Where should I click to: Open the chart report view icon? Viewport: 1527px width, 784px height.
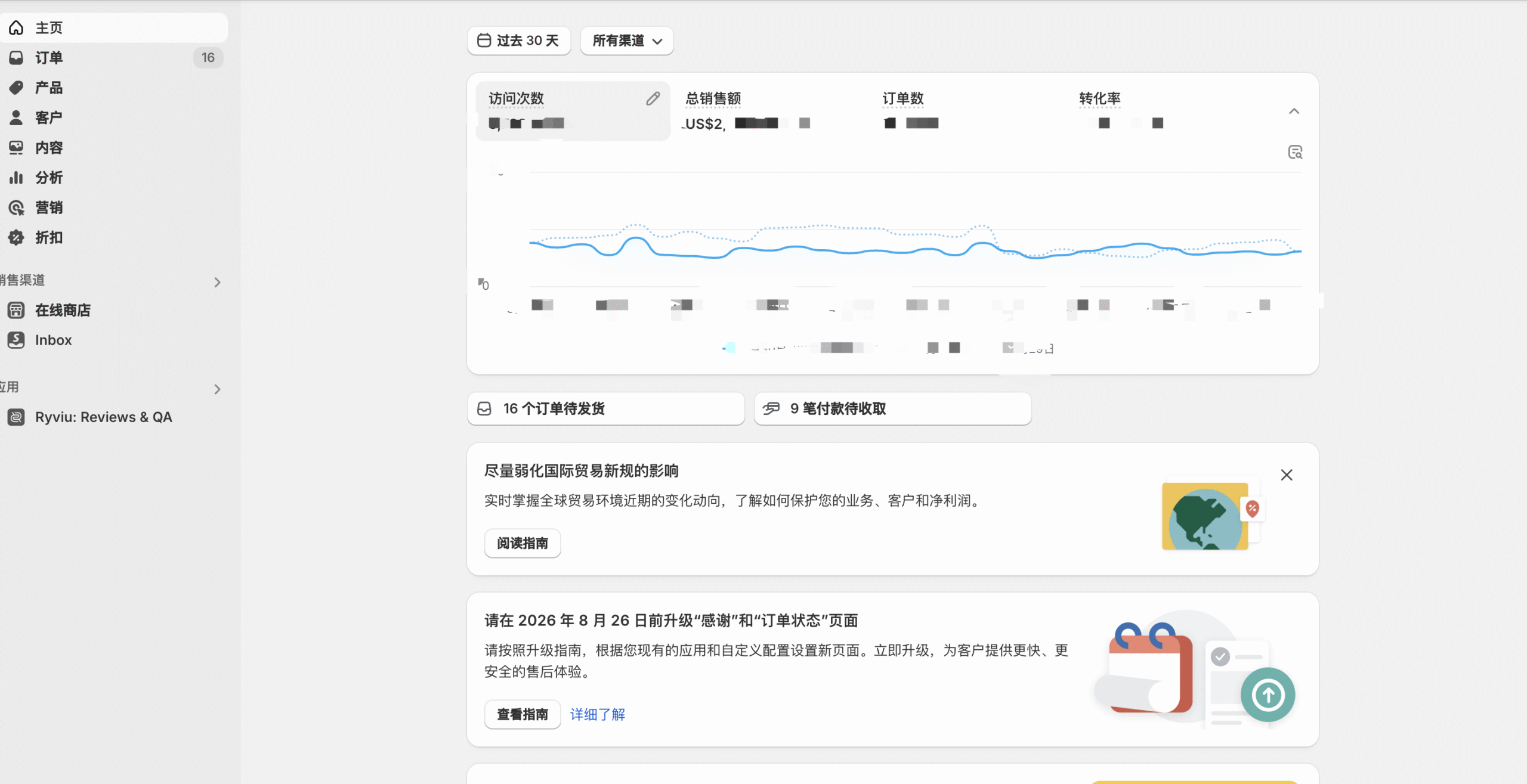(1295, 153)
